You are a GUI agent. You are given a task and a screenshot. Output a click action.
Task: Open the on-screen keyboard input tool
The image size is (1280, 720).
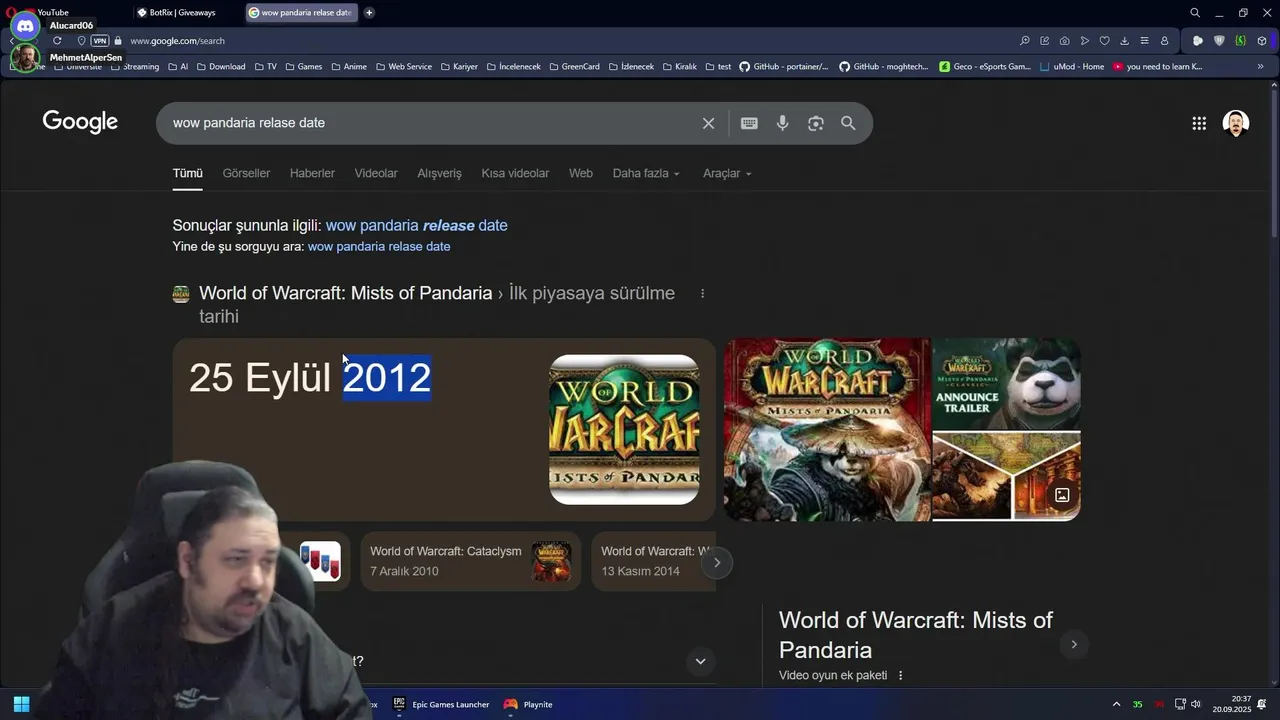click(x=749, y=123)
